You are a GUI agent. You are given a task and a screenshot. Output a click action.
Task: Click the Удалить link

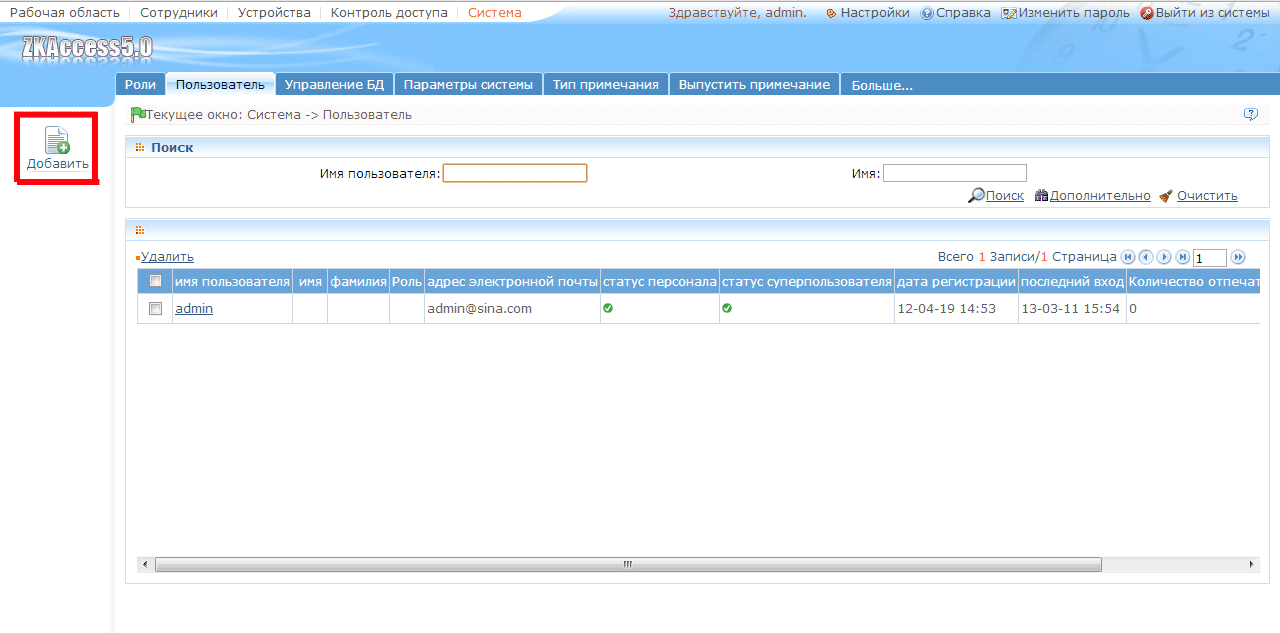167,257
